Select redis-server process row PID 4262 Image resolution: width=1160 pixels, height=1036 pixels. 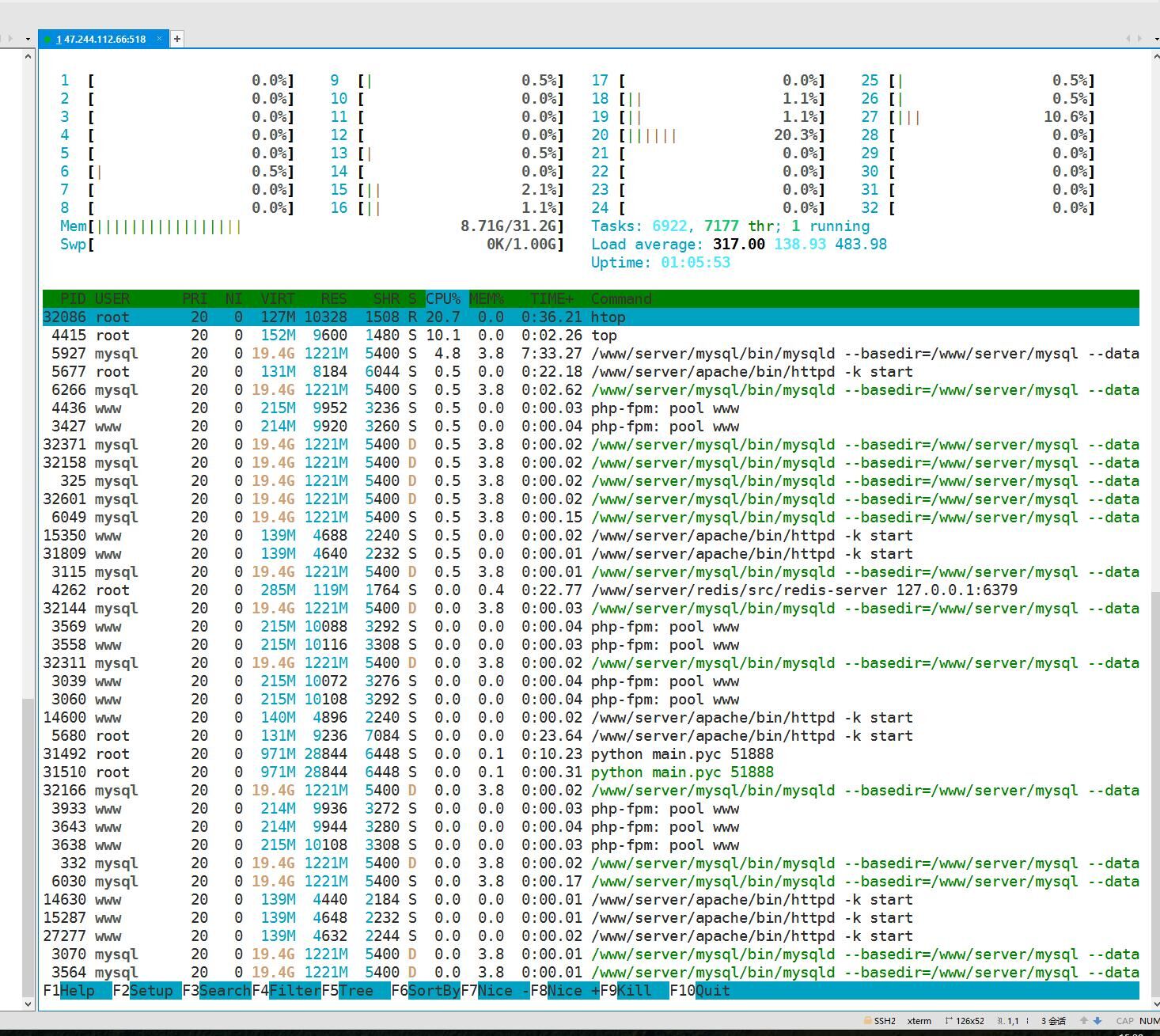[591, 590]
